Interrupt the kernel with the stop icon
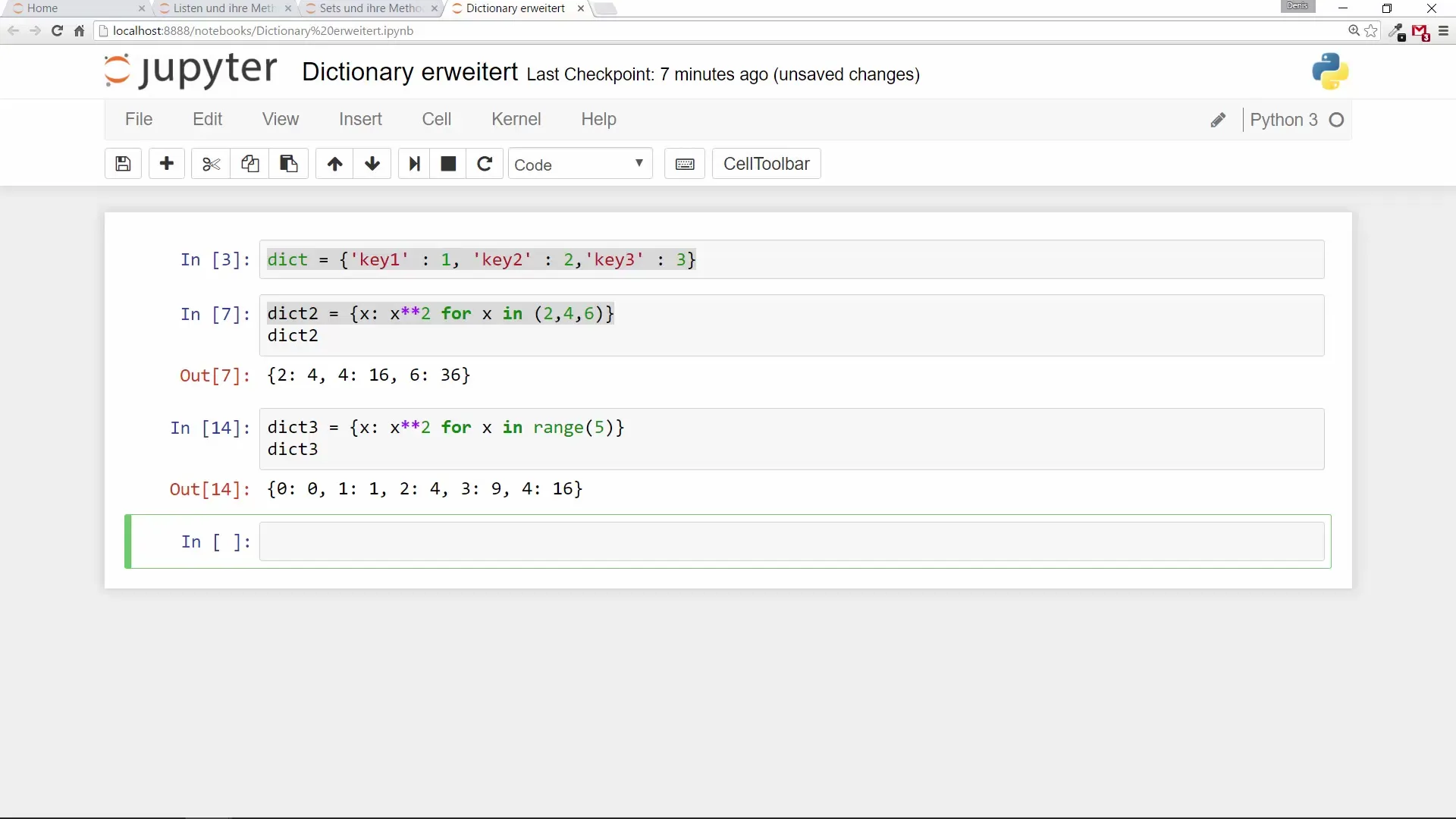Viewport: 1456px width, 819px height. click(x=448, y=164)
